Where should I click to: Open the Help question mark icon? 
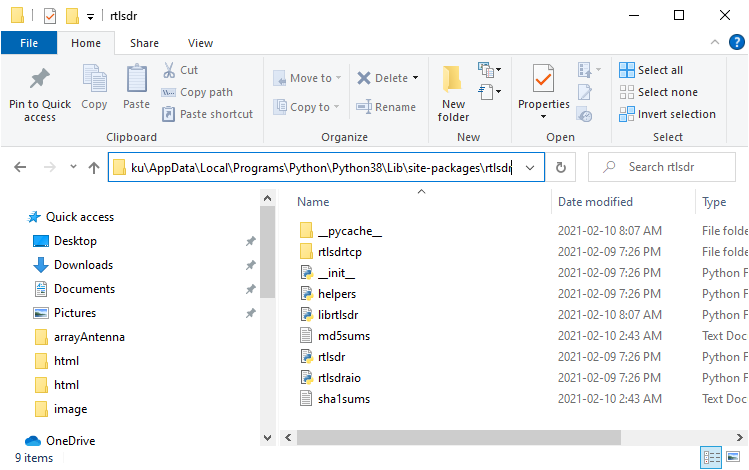coord(737,42)
